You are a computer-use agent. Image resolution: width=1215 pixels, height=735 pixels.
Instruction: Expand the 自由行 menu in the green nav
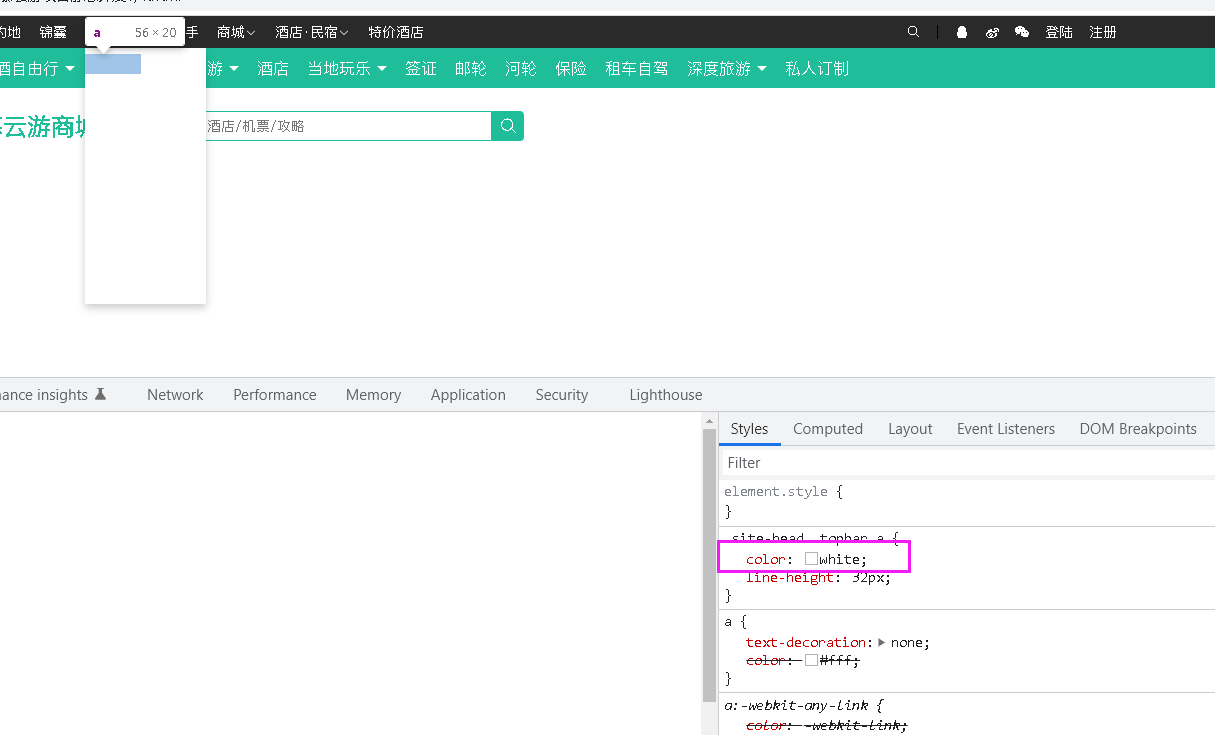pyautogui.click(x=37, y=68)
